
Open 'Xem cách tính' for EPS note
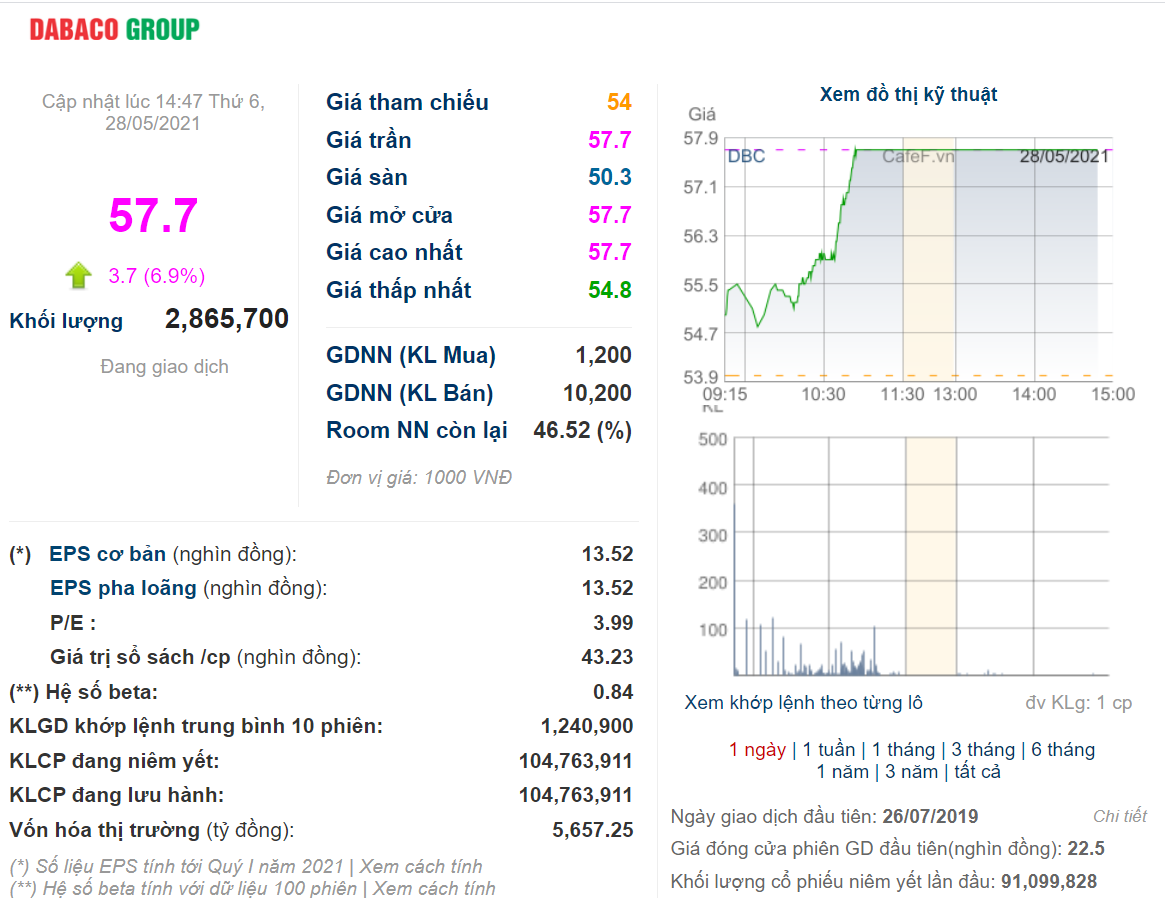pyautogui.click(x=421, y=867)
